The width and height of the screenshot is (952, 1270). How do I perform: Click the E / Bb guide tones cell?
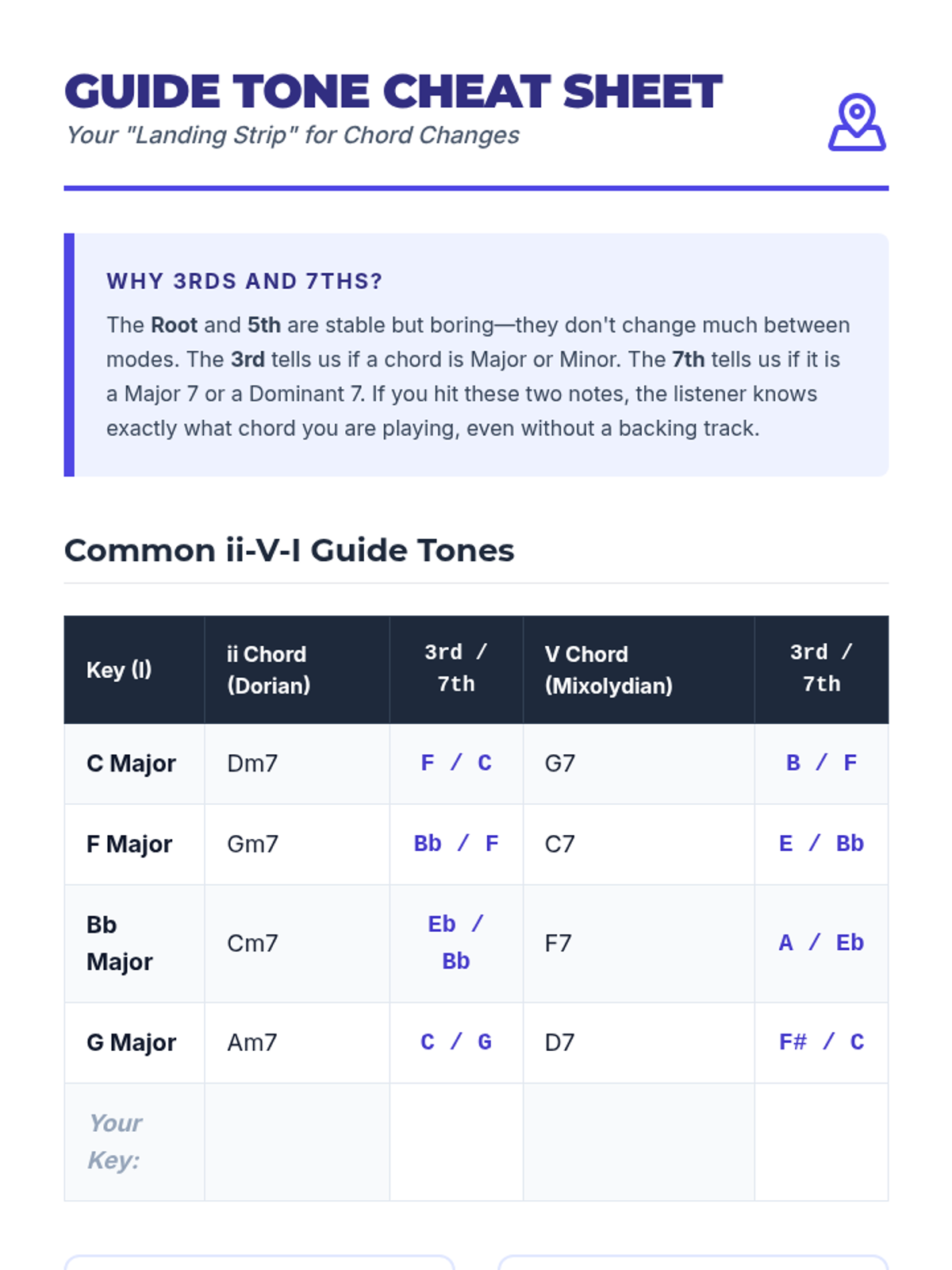821,845
